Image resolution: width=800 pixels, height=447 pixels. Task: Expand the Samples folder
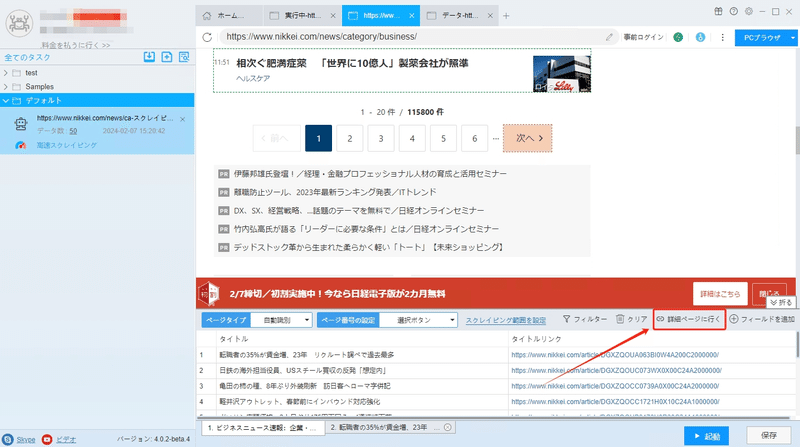6,87
